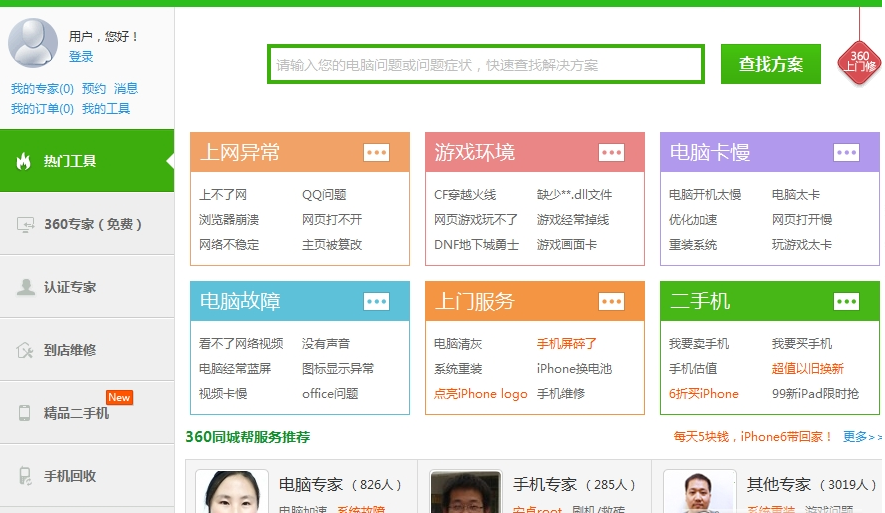Click the flame icon beside 热门工具
885x513 pixels.
24,161
